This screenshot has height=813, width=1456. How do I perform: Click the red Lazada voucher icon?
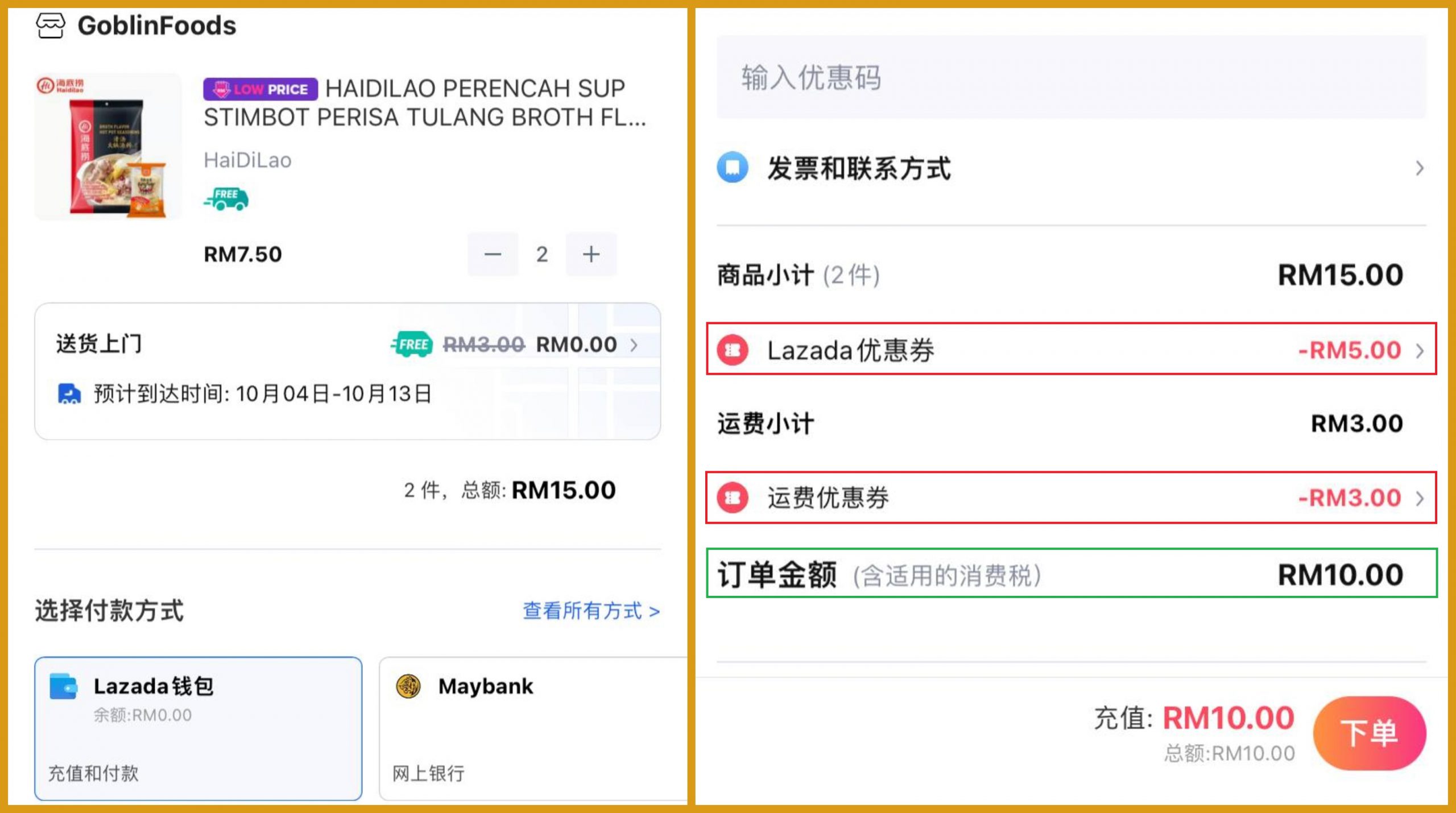(x=733, y=350)
